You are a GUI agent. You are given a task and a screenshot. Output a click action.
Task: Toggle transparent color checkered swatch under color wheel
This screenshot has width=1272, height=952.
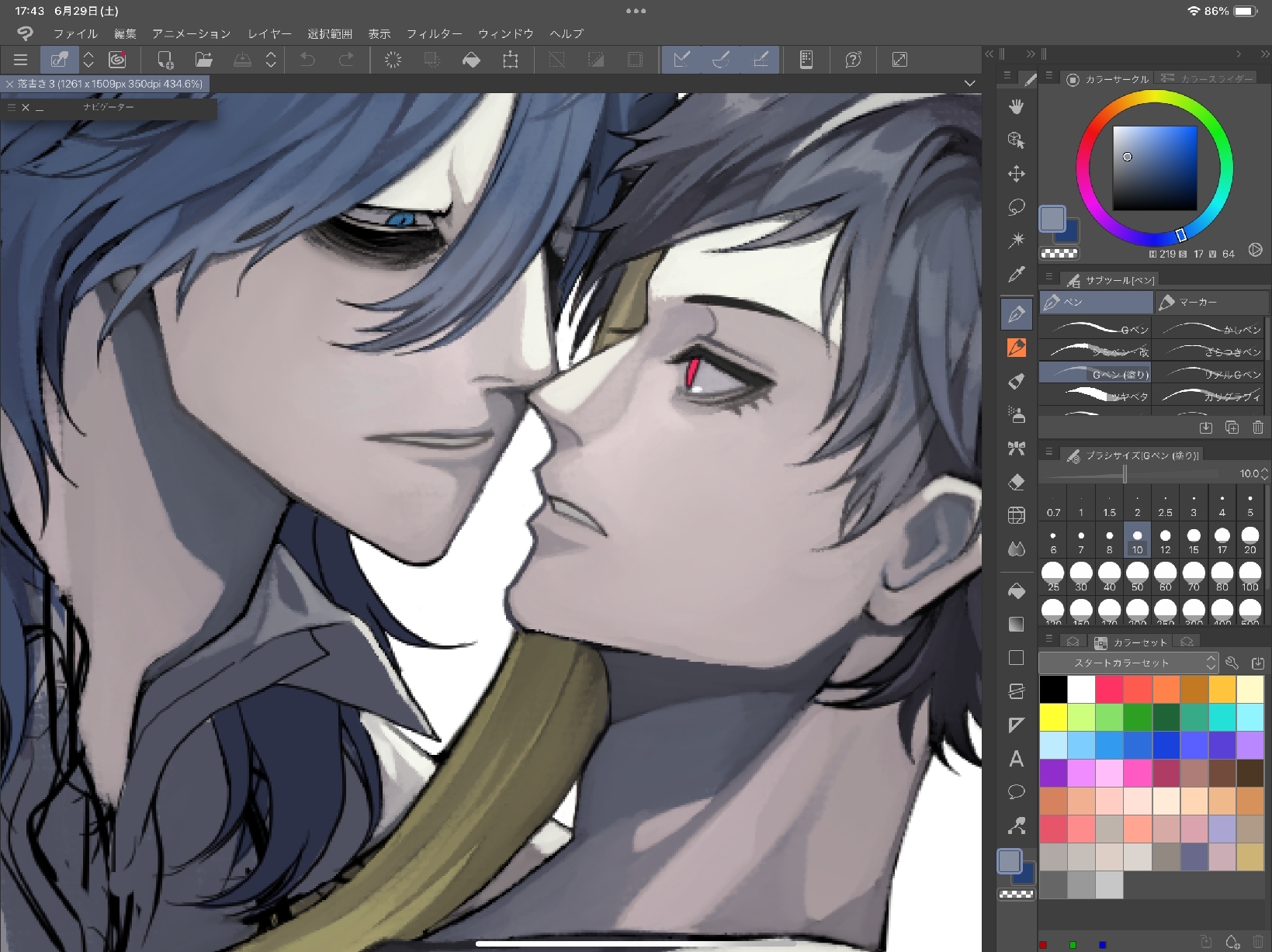1059,253
